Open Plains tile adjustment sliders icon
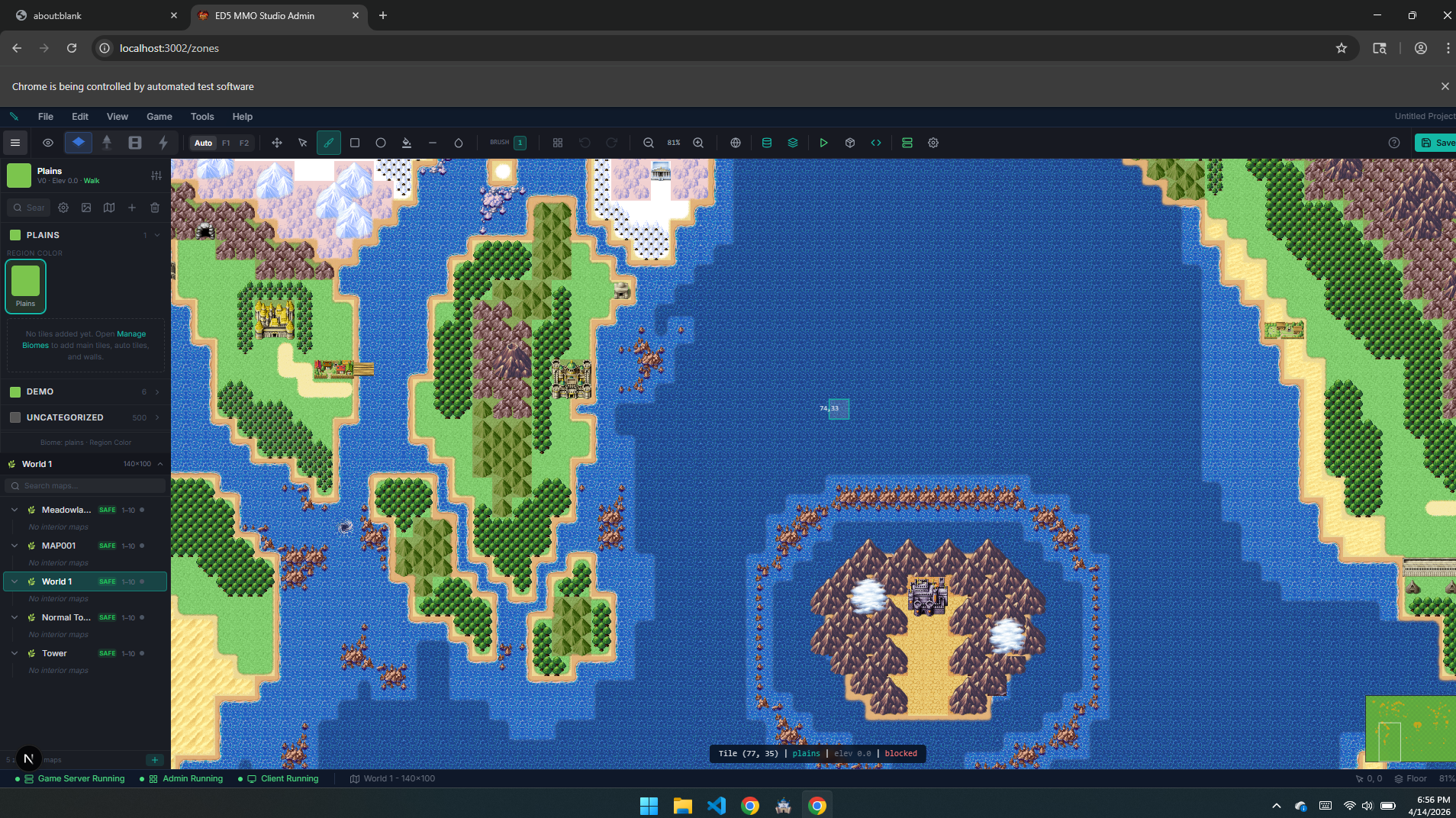 pos(156,176)
